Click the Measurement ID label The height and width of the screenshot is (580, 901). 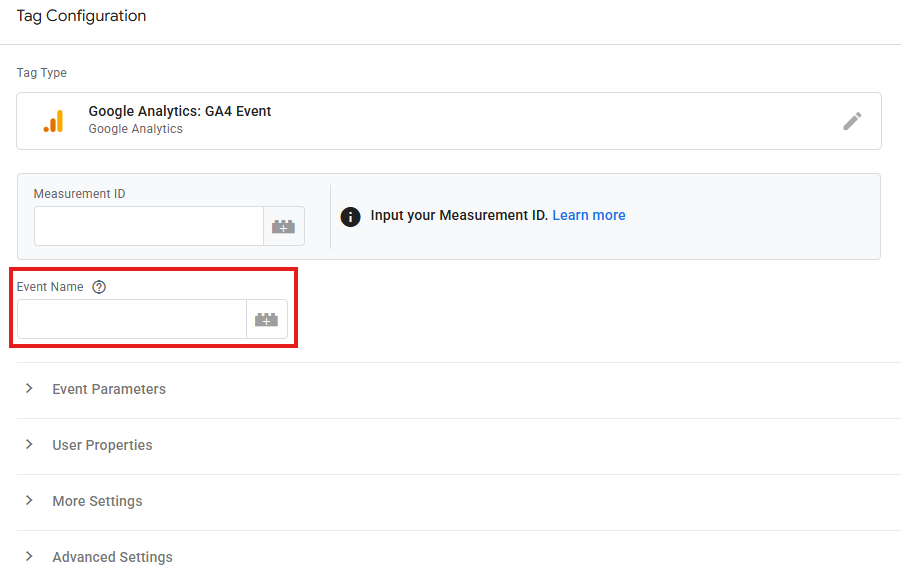[79, 194]
